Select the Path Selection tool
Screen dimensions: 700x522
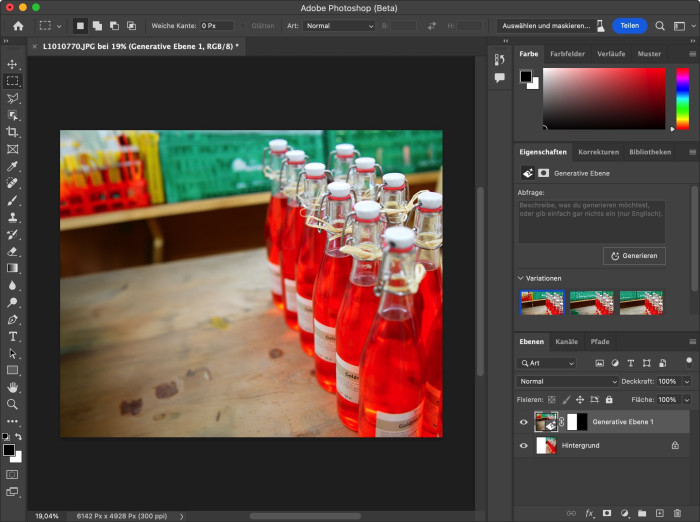tap(12, 354)
